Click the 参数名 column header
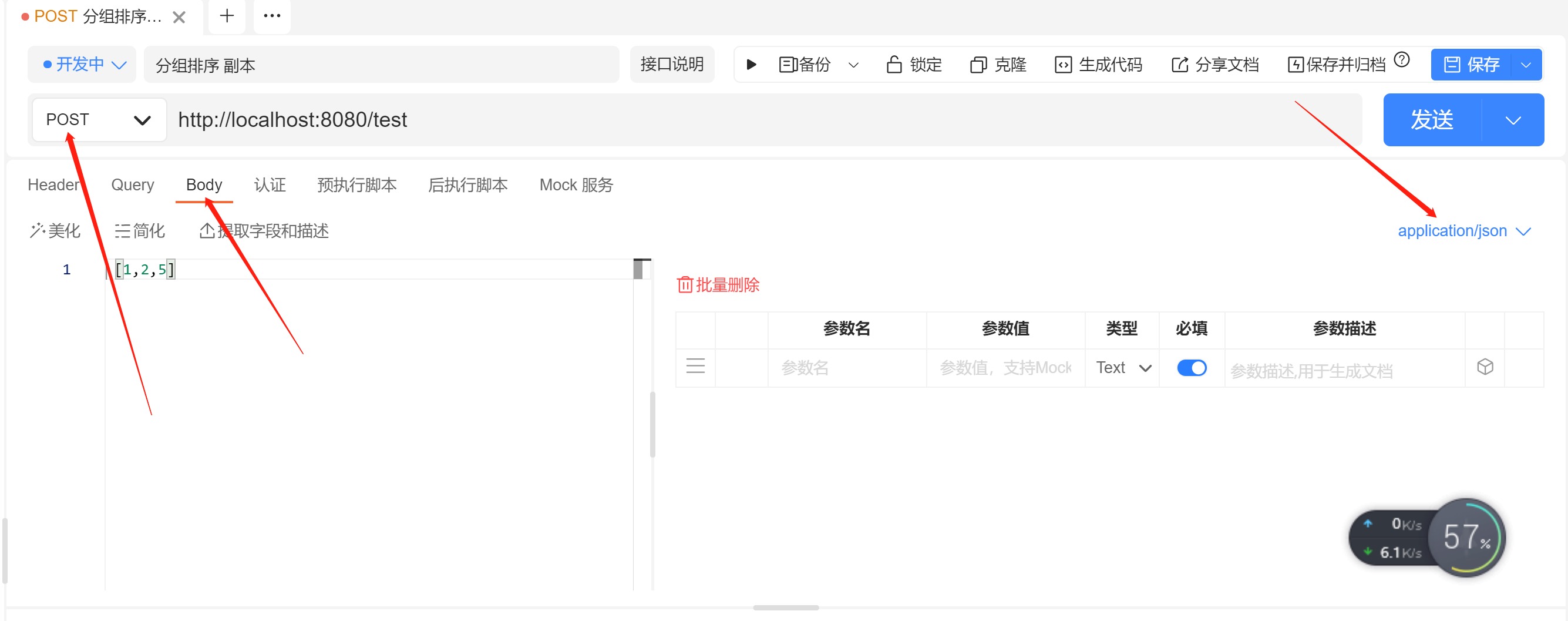This screenshot has height=621, width=1568. coord(847,329)
